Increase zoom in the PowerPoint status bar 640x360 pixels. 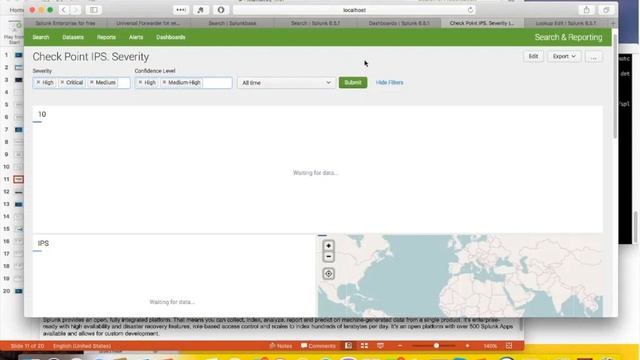tap(468, 346)
